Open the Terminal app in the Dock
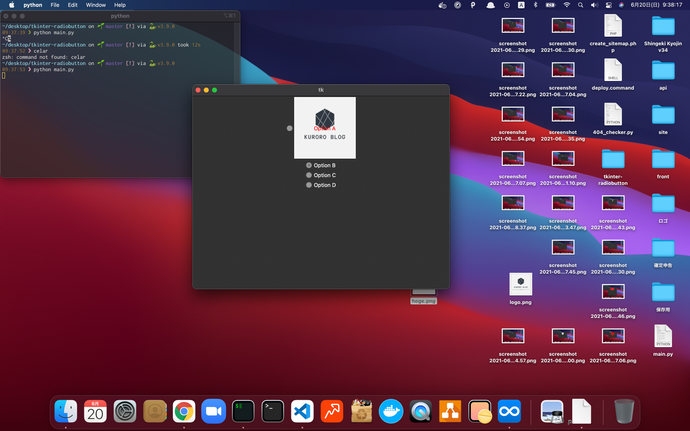 tap(272, 411)
